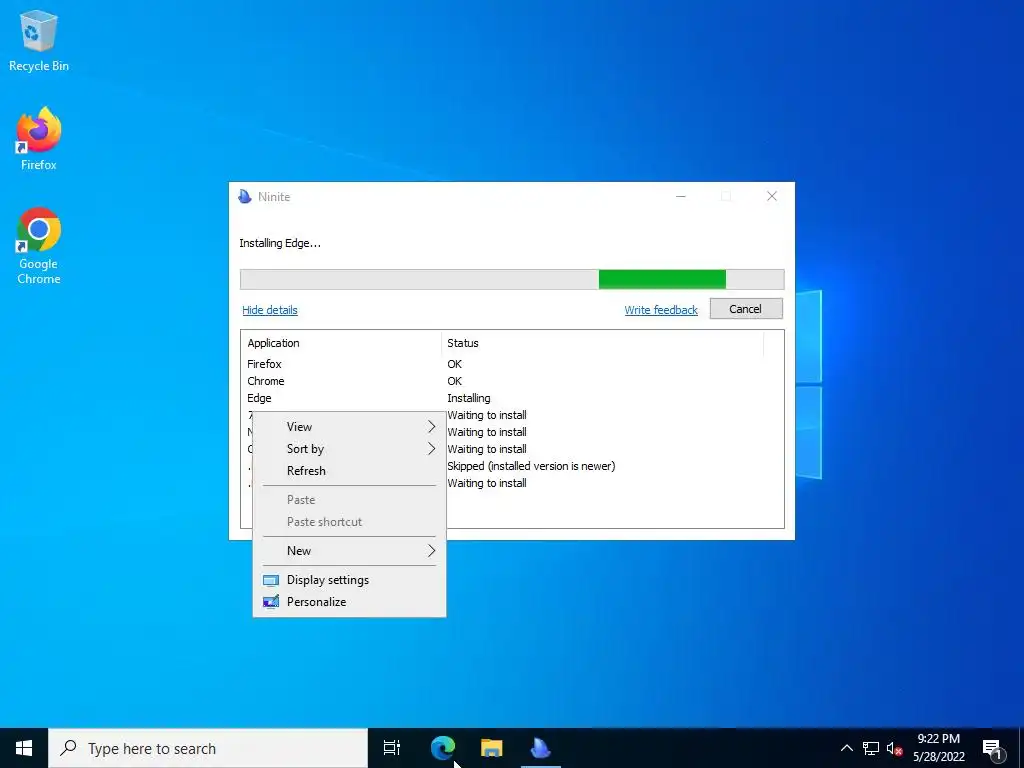The image size is (1024, 768).
Task: Open File Explorer from the taskbar
Action: pos(492,748)
